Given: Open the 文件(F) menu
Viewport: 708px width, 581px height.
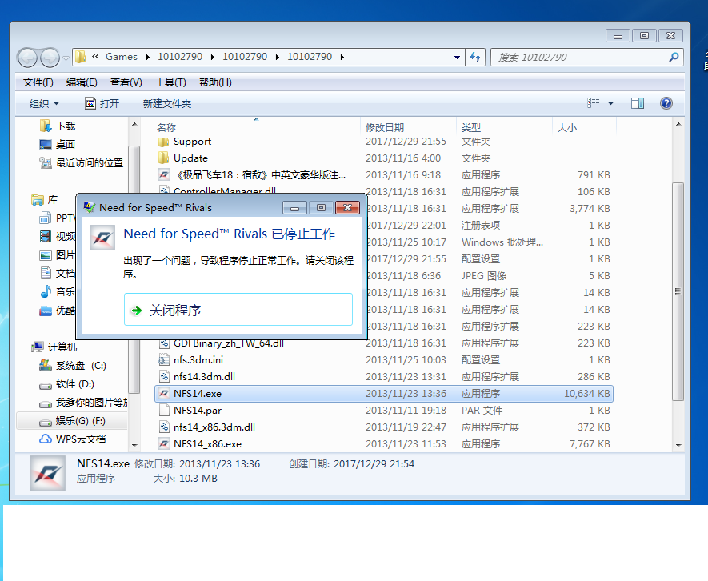Looking at the screenshot, I should [38, 82].
